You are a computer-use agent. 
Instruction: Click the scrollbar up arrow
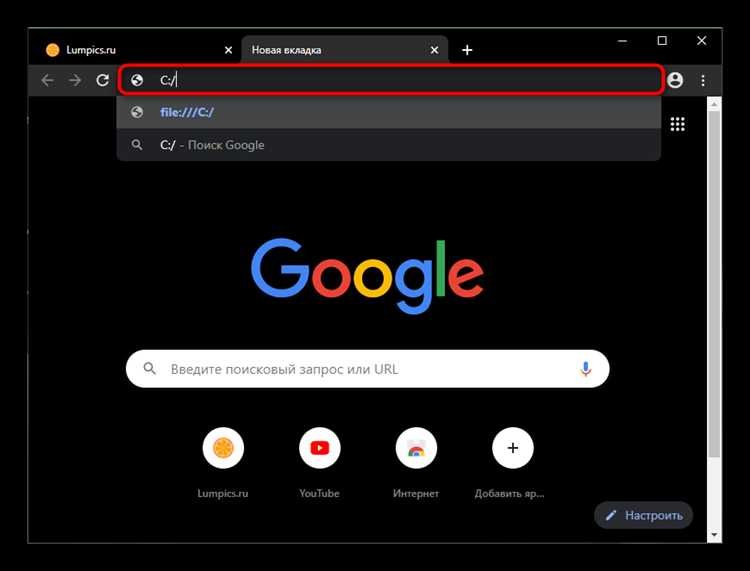(x=714, y=104)
